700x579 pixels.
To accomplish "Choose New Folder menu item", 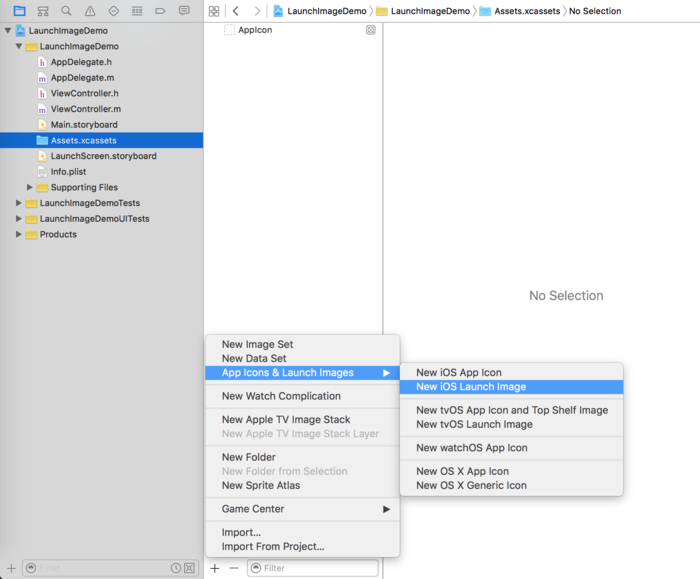I will [x=302, y=457].
